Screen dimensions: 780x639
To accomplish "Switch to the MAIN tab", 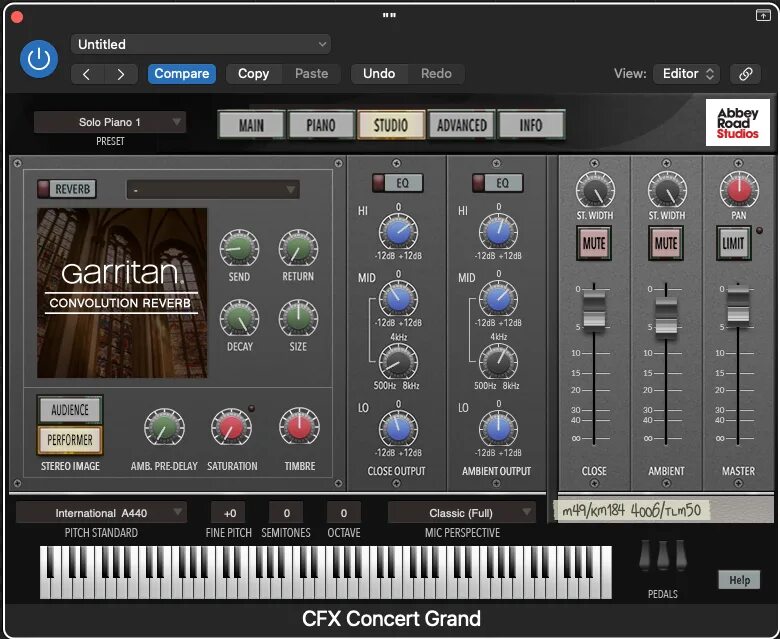I will 251,125.
